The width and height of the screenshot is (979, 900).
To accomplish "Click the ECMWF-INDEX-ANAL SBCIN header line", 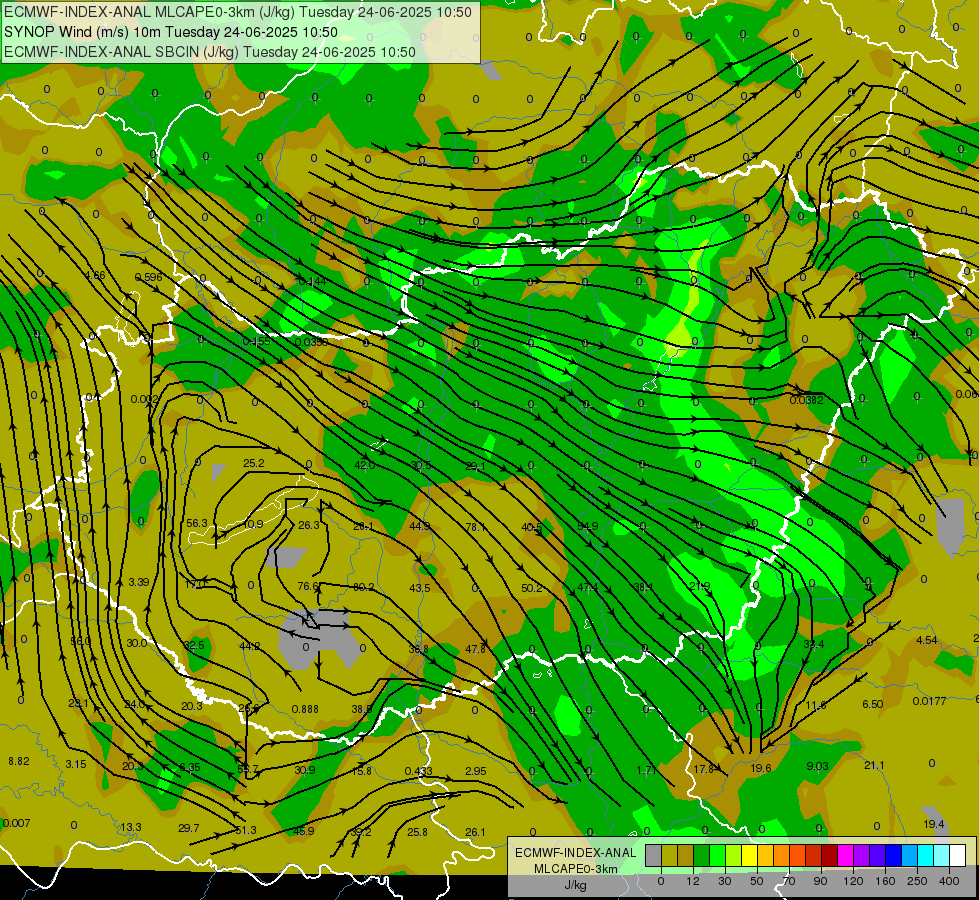I will pyautogui.click(x=210, y=52).
